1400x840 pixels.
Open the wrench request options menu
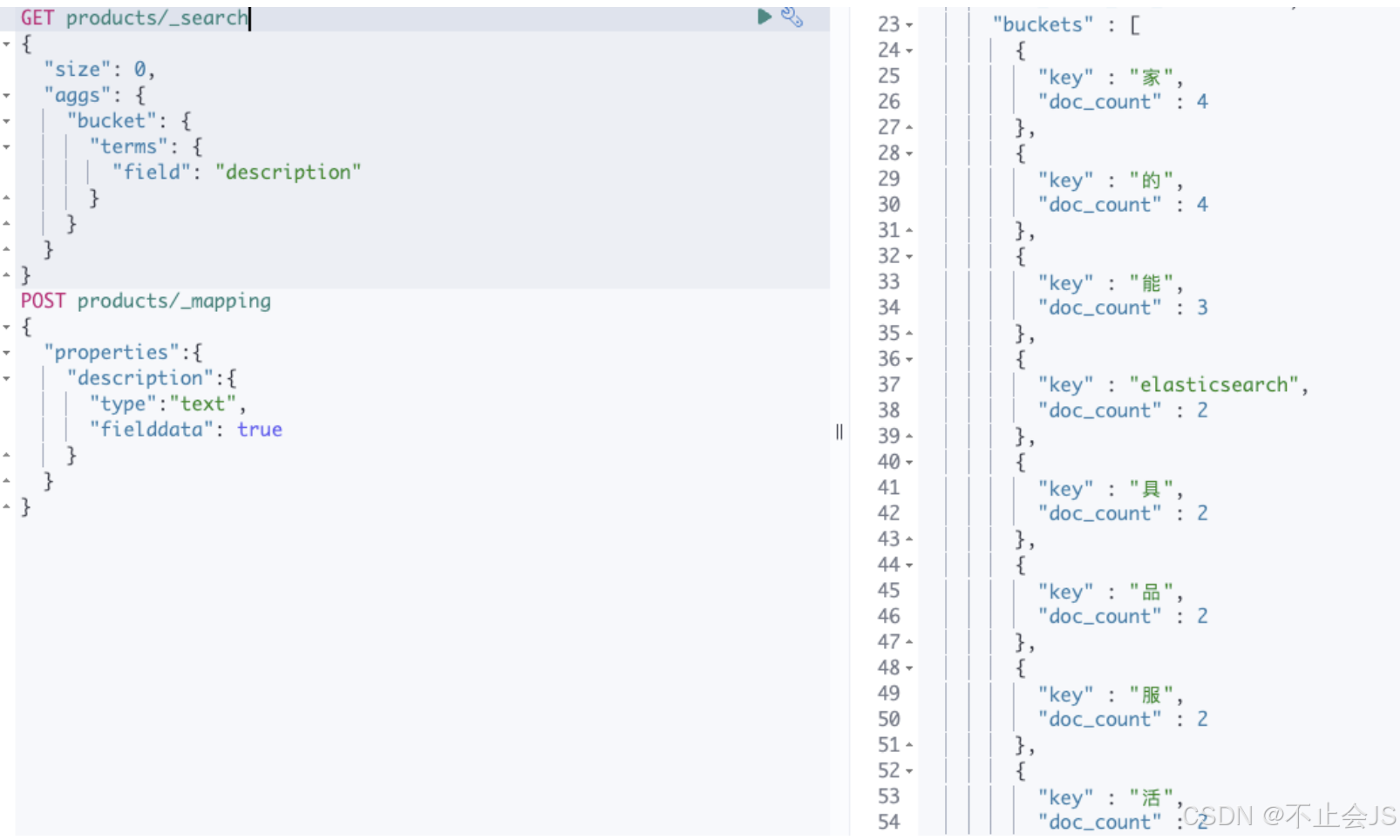792,17
